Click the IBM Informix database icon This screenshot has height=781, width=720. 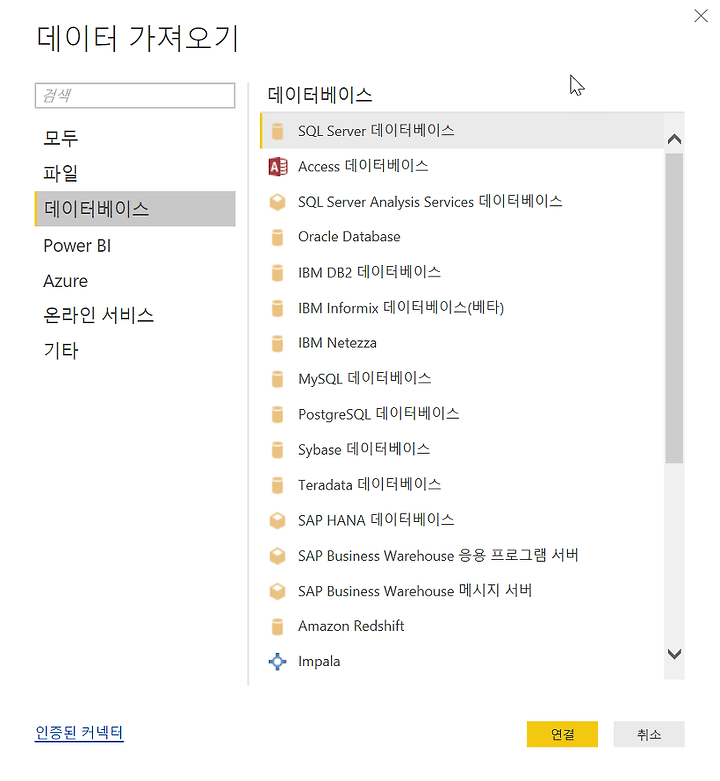[x=277, y=308]
